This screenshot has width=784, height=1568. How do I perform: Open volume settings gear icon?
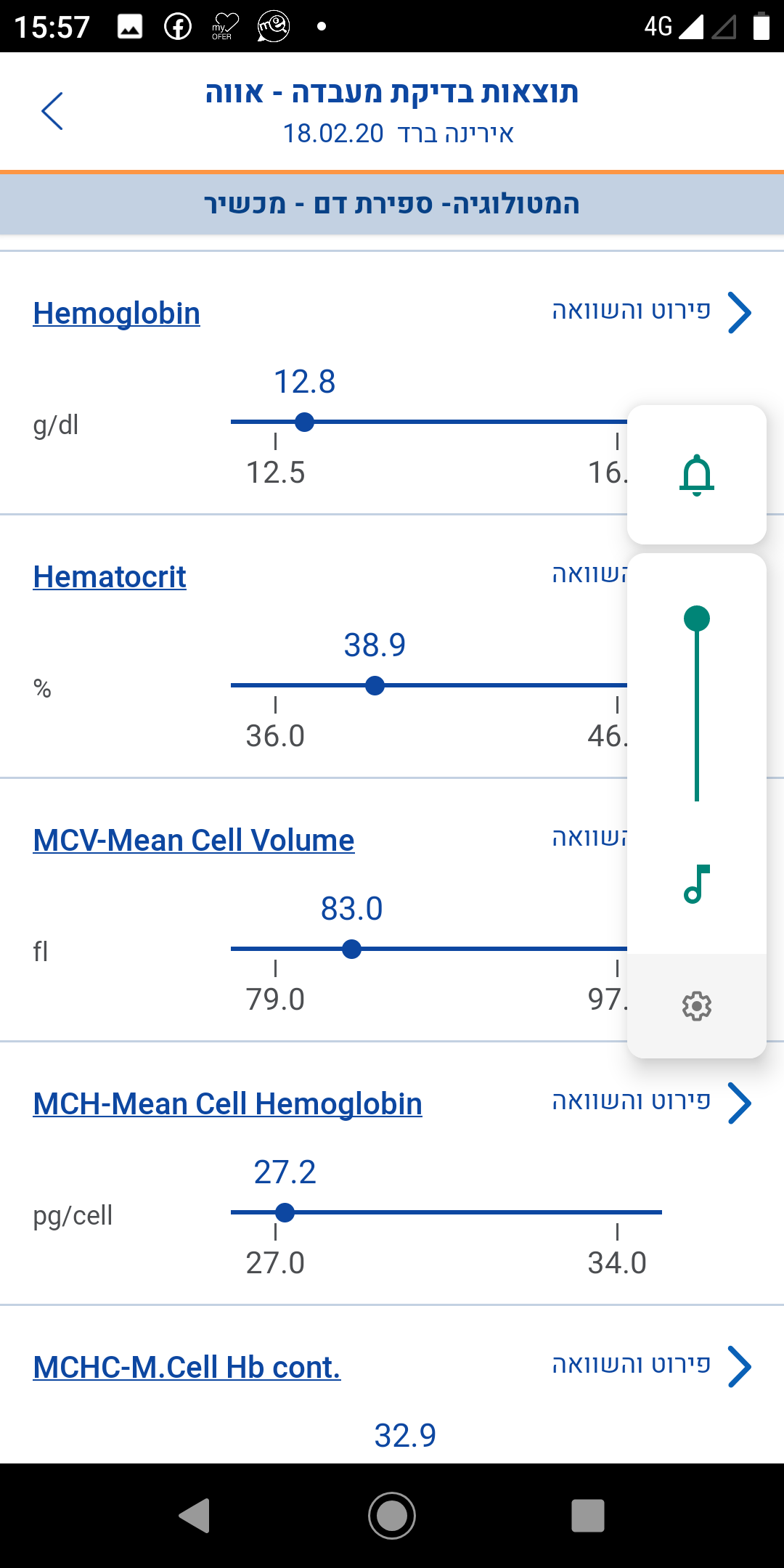[697, 1006]
